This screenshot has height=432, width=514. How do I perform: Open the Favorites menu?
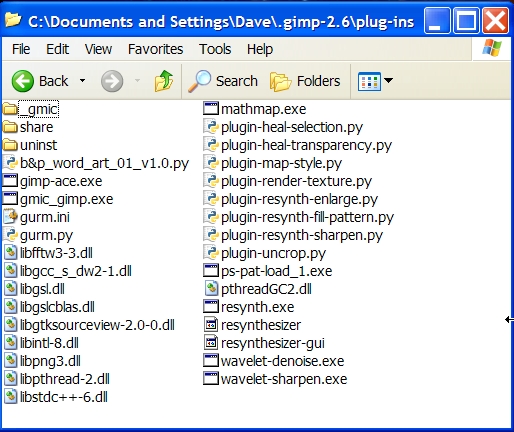(x=155, y=49)
